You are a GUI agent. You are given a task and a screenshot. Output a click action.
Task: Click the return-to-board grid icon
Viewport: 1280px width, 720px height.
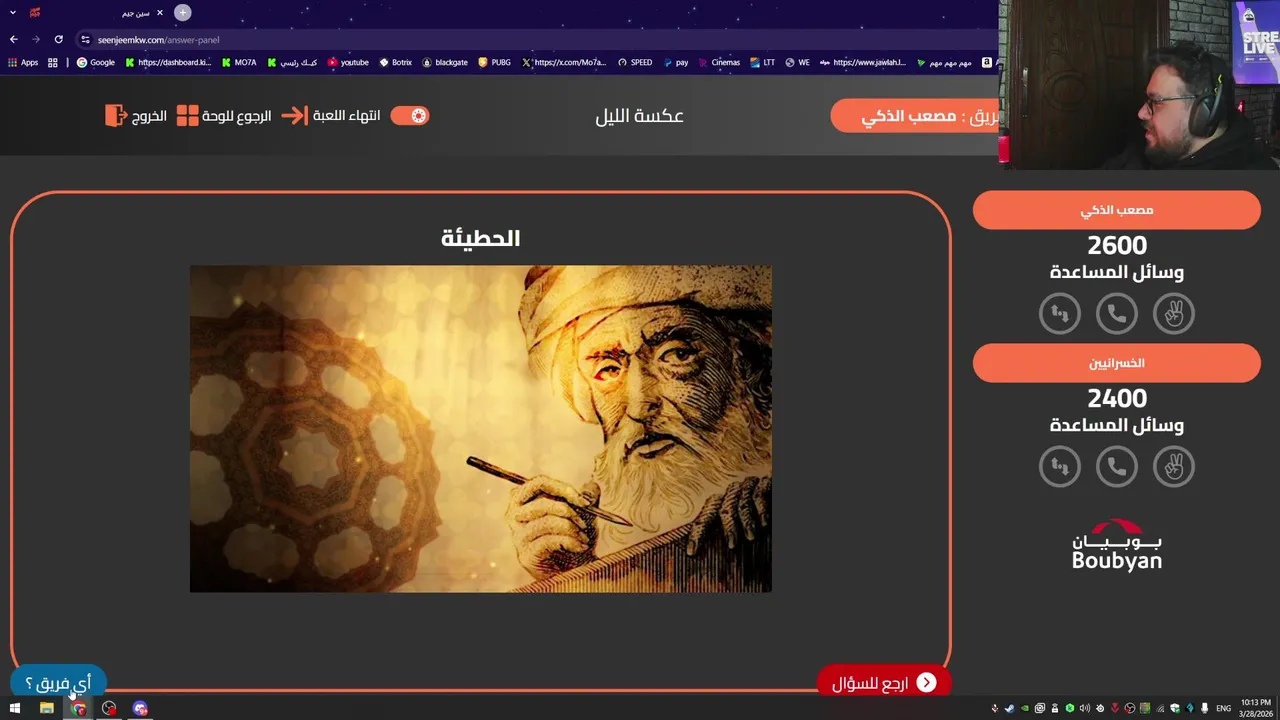coord(187,115)
